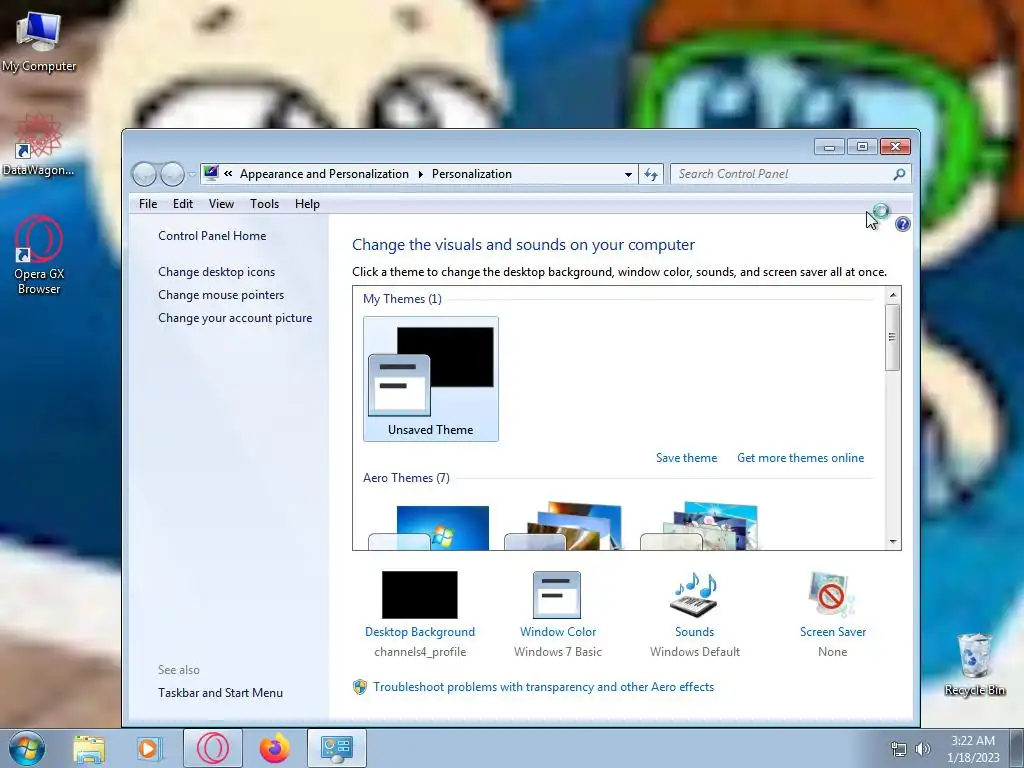Click Control Panel icon in address bar
This screenshot has height=768, width=1024.
[210, 173]
